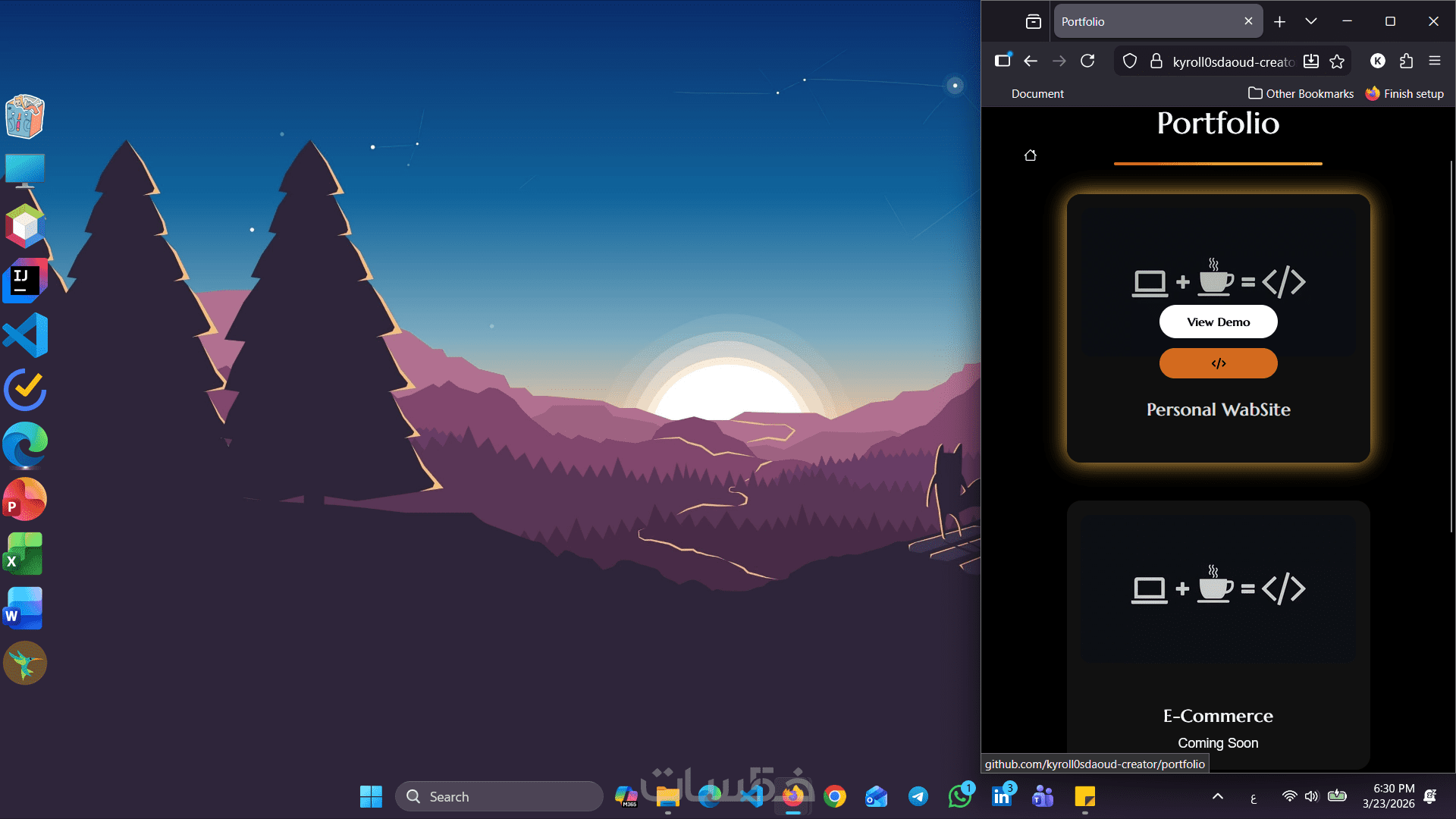Viewport: 1456px width, 819px height.
Task: Click the home icon on portfolio page
Action: click(x=1030, y=155)
